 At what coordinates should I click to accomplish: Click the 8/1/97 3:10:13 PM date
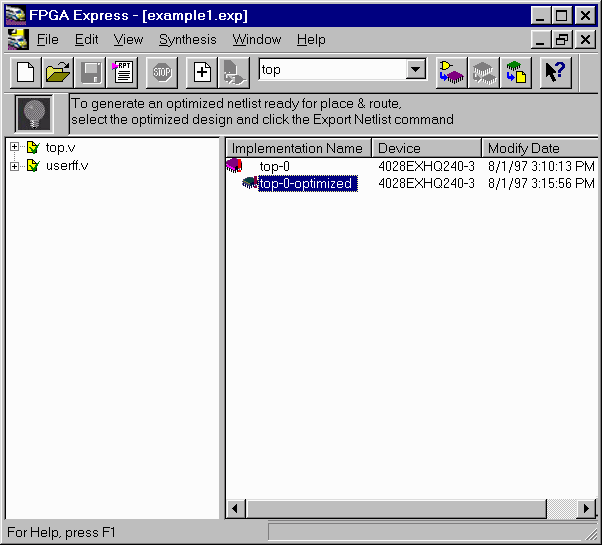pyautogui.click(x=541, y=166)
